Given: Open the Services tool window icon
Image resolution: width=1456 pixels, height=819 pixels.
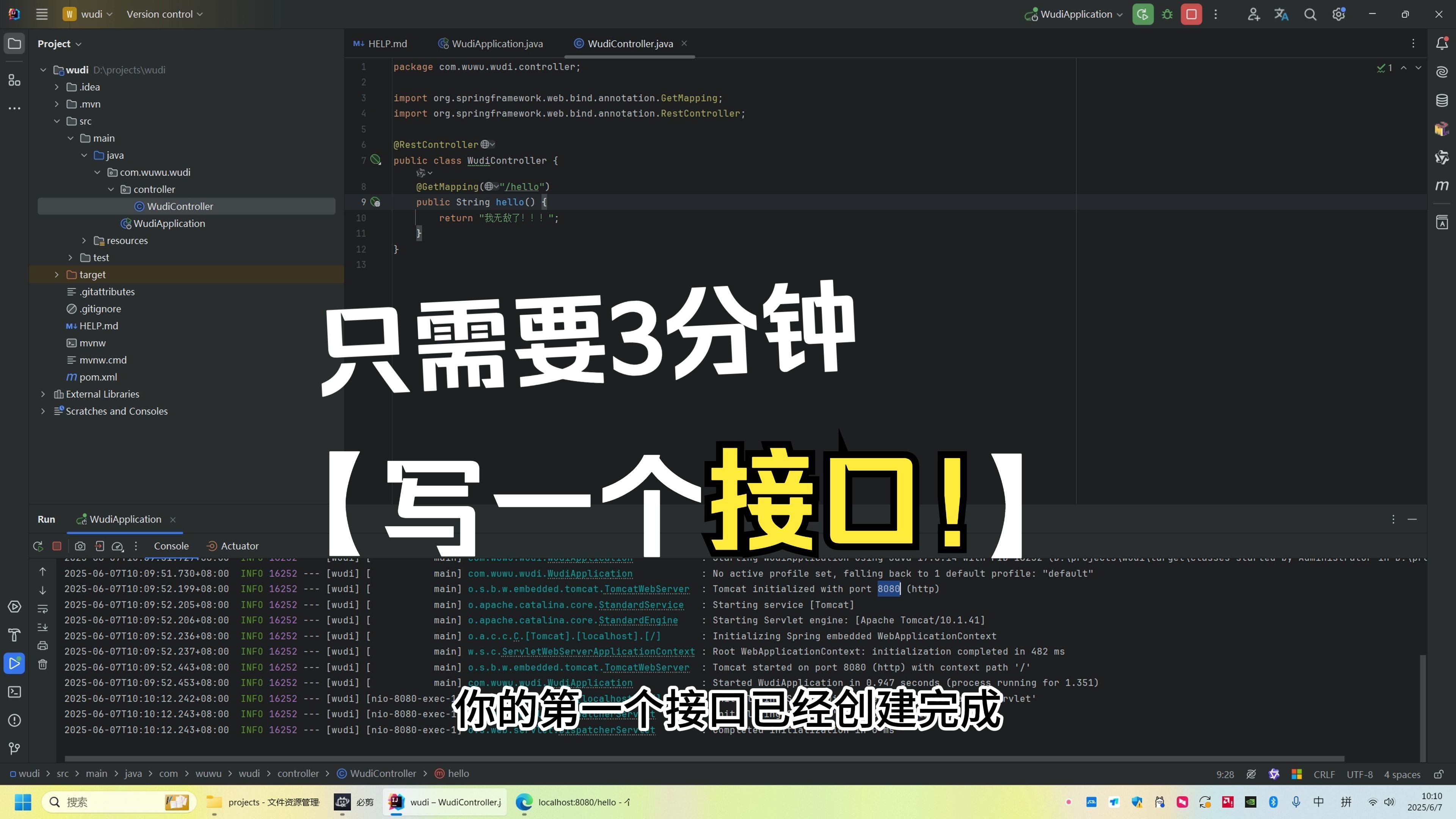Looking at the screenshot, I should coord(14,607).
